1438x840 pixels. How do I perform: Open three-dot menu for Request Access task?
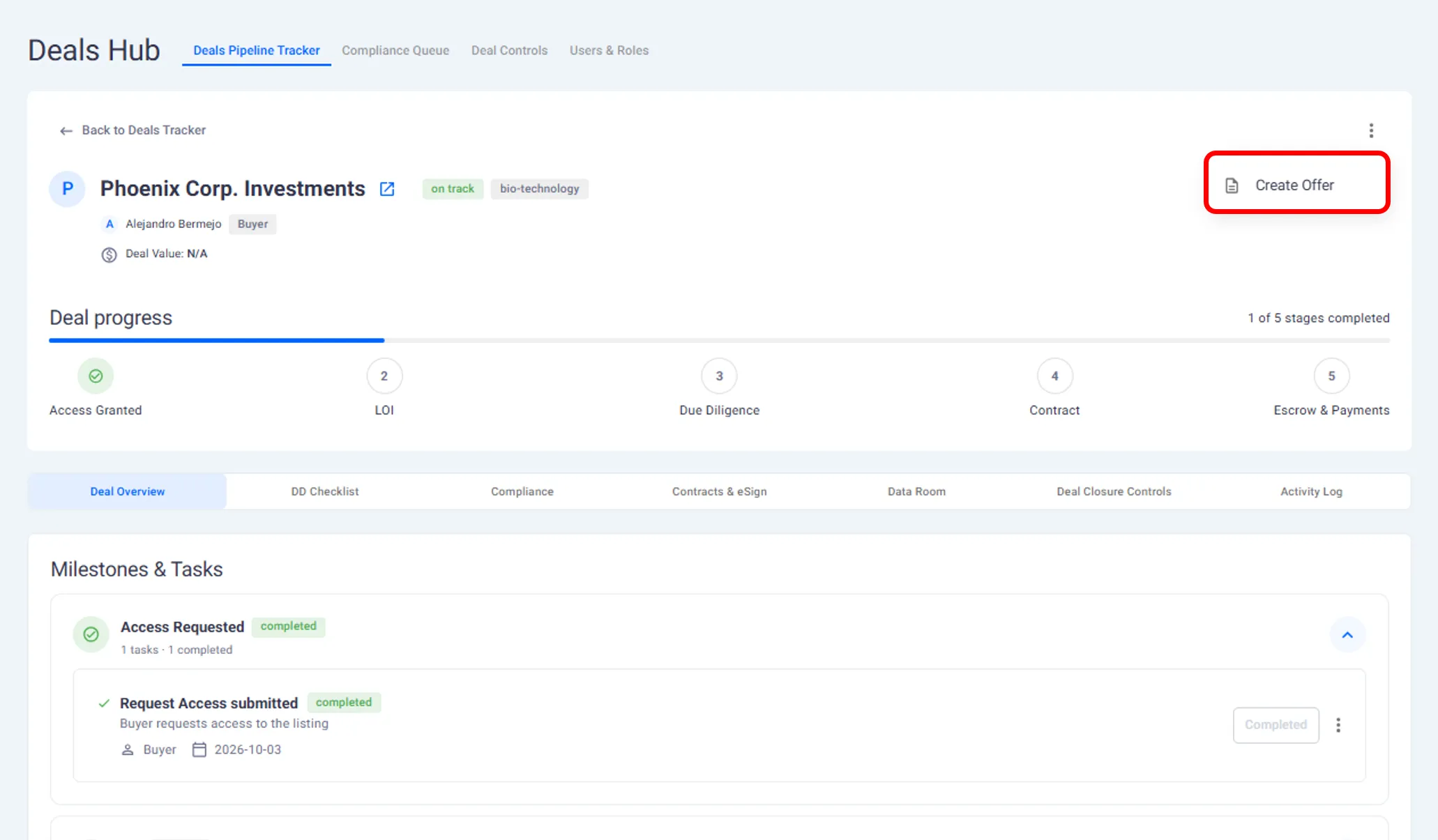[x=1338, y=725]
